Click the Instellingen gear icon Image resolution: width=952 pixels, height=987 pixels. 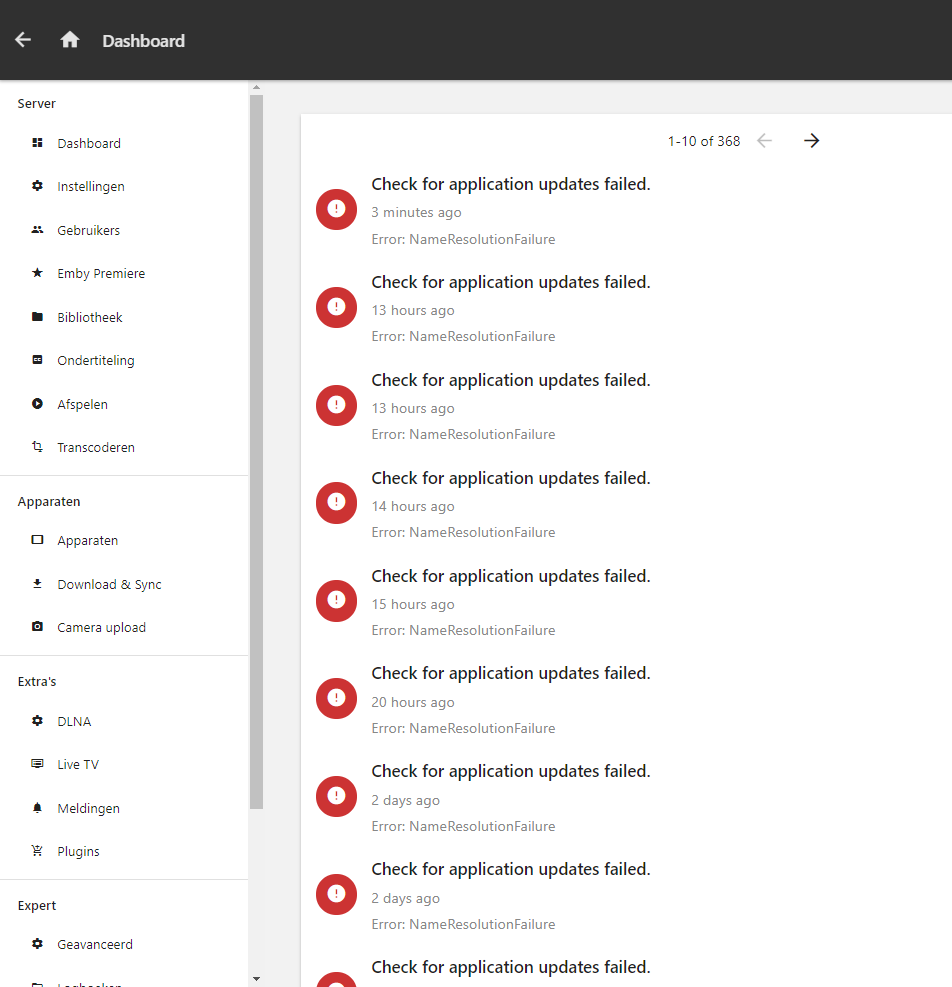click(37, 186)
